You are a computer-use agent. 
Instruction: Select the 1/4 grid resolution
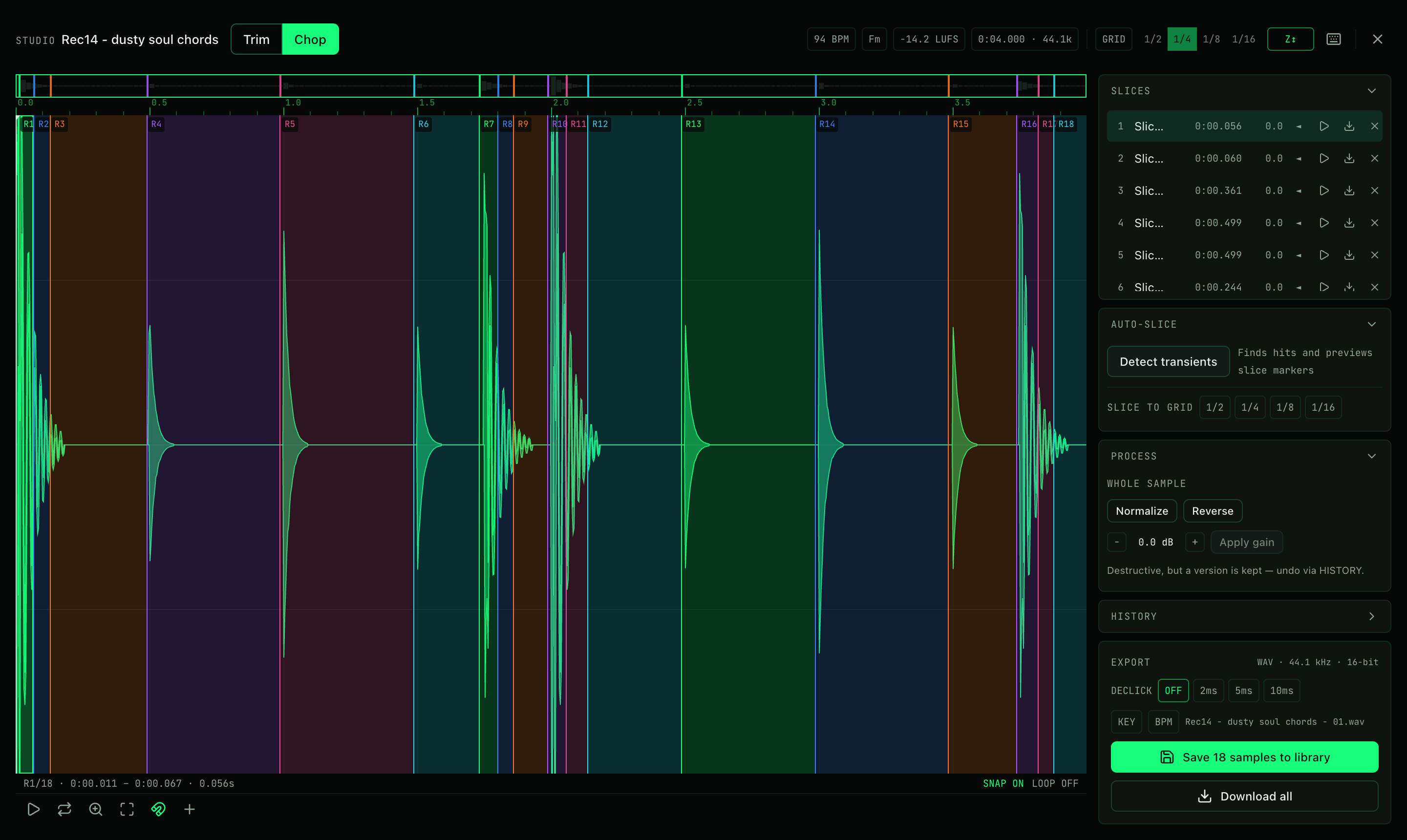[1182, 39]
